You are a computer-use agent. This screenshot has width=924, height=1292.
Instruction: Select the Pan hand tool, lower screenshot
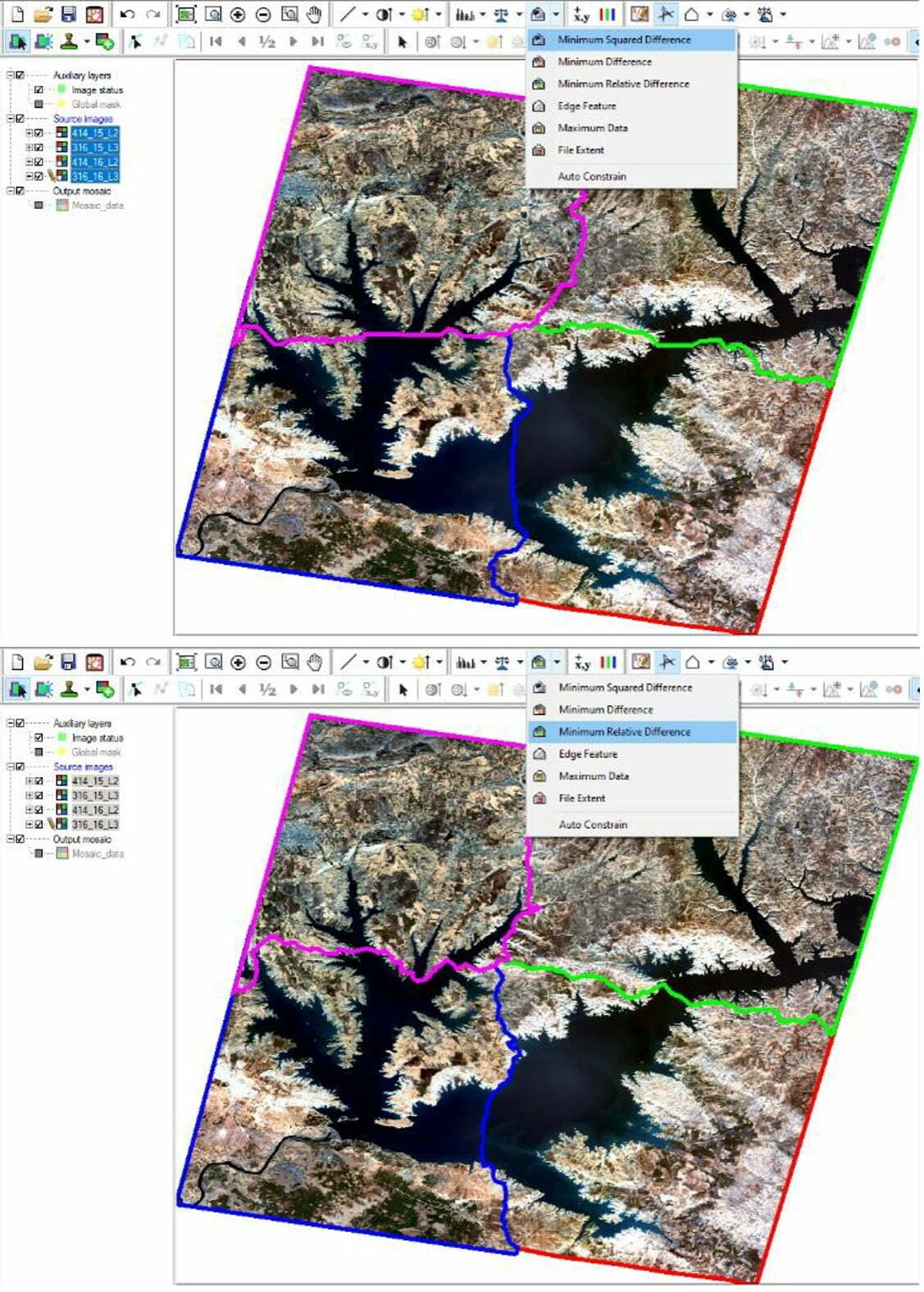[x=314, y=662]
